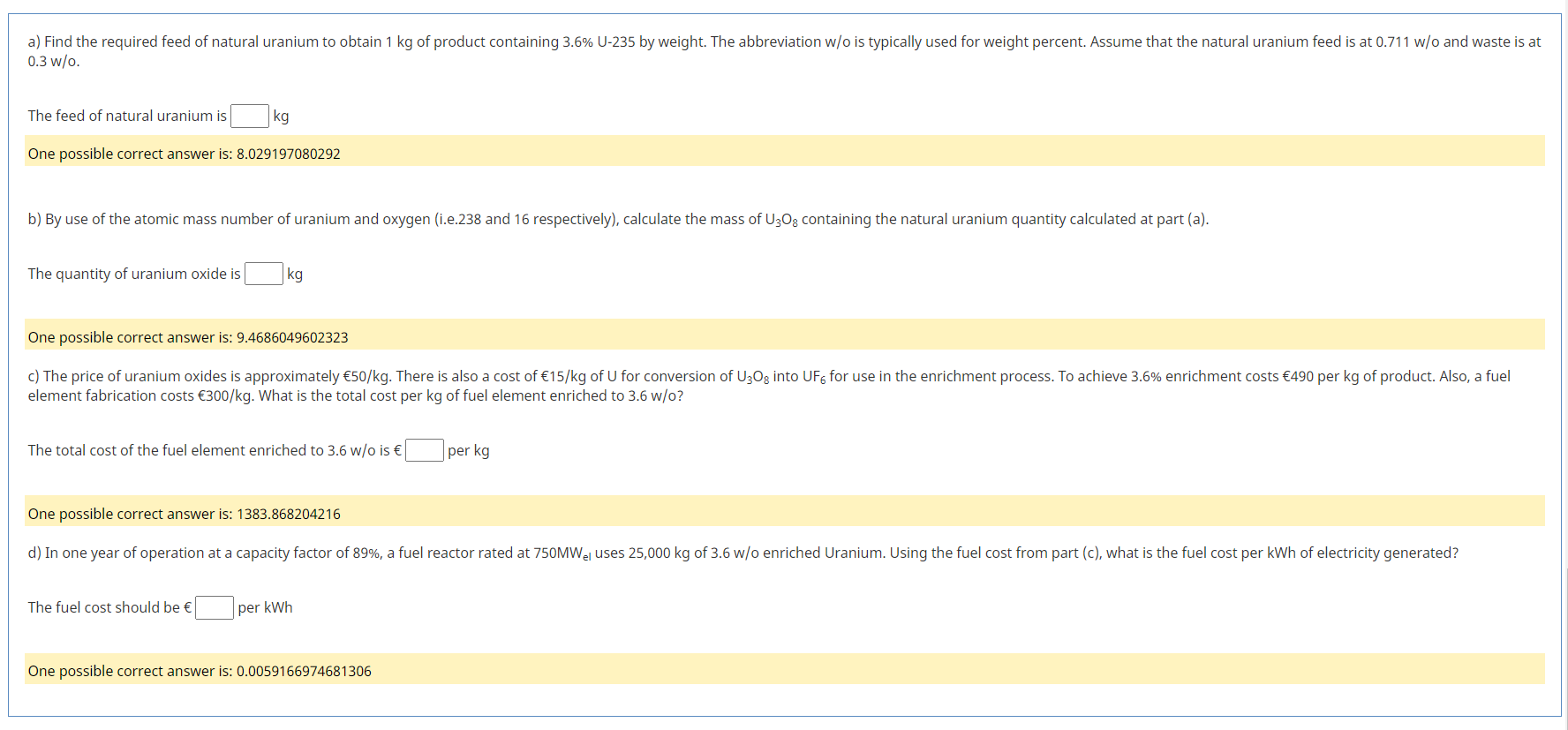Click the kg label after uranium oxide box

[x=295, y=274]
